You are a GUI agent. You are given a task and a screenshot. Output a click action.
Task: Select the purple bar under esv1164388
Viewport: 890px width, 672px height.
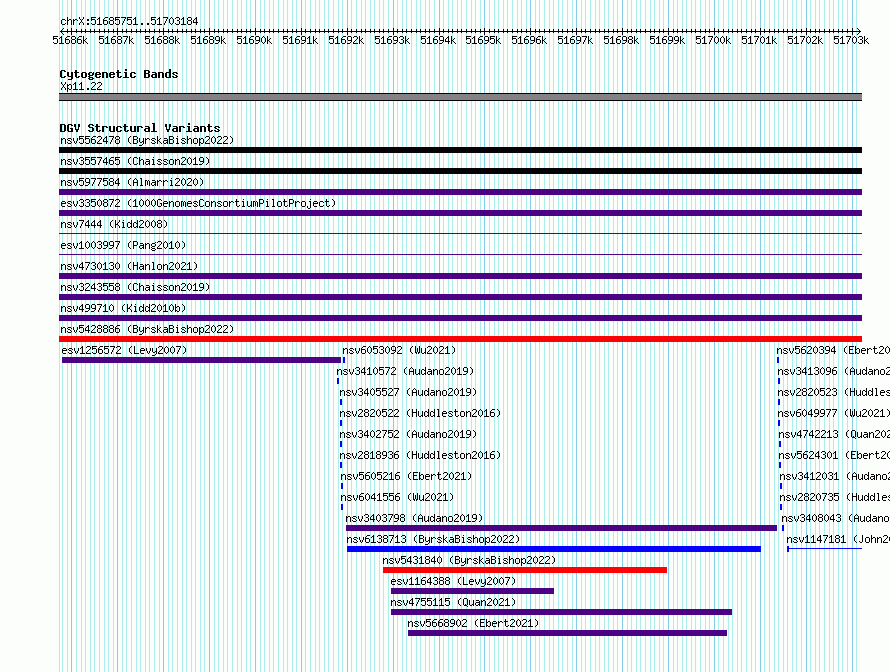pos(472,591)
